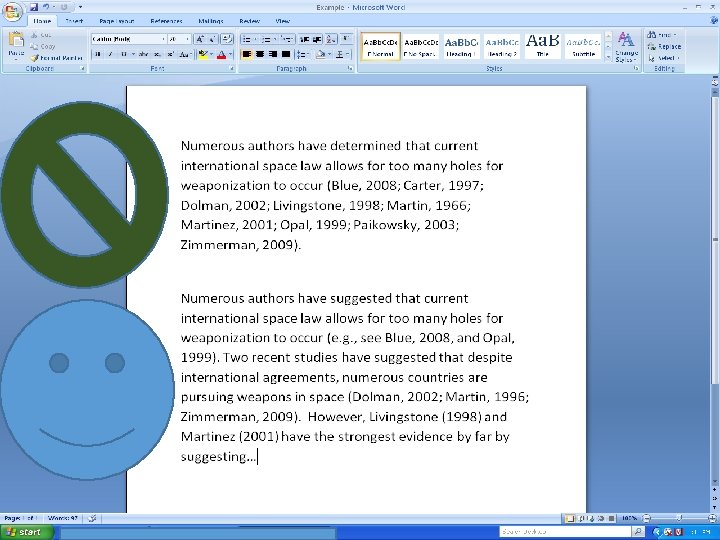This screenshot has height=540, width=720.
Task: Click the Office button orb
Action: pyautogui.click(x=11, y=12)
